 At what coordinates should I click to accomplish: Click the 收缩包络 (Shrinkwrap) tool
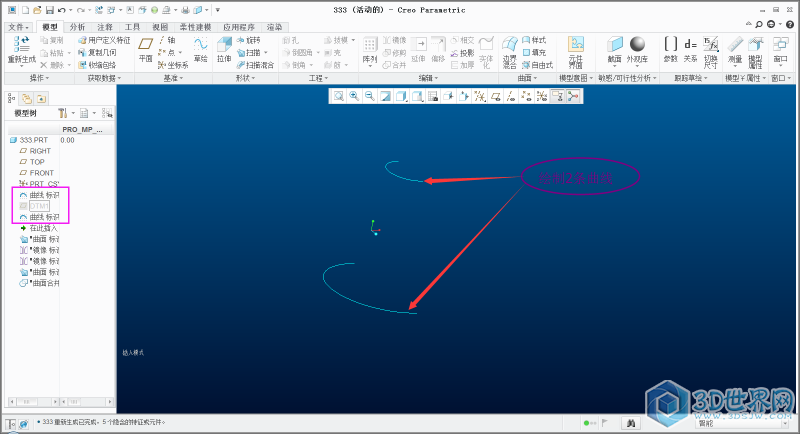coord(97,65)
